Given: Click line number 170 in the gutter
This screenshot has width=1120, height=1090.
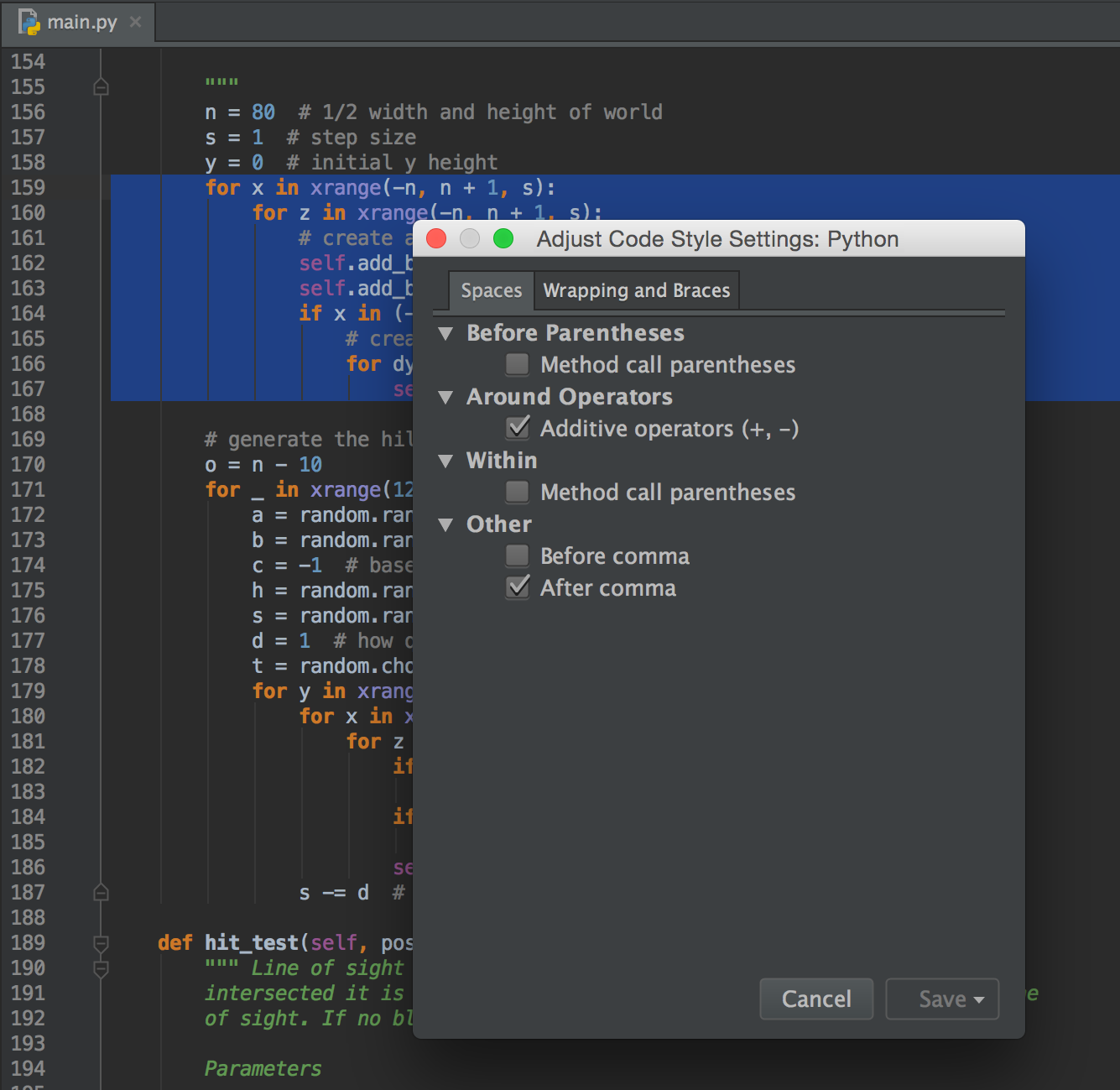Looking at the screenshot, I should 28,464.
